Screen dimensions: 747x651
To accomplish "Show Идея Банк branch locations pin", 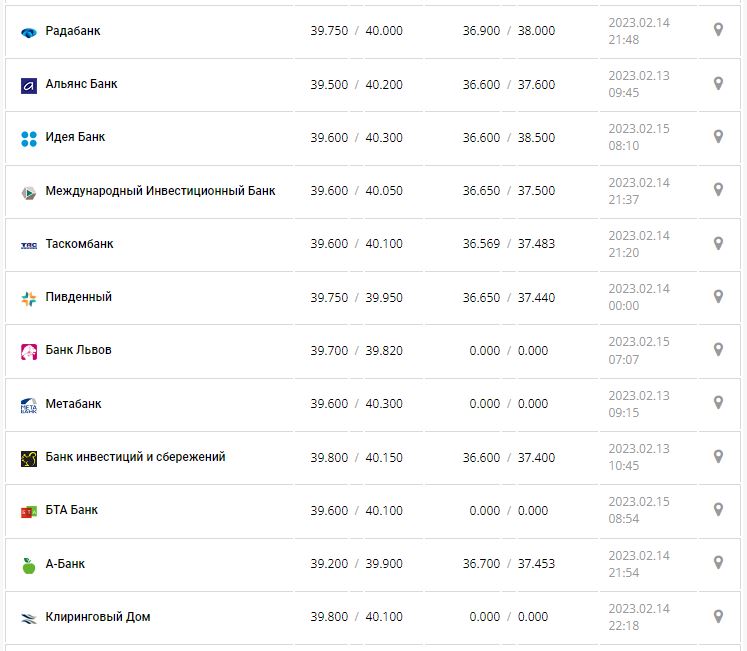I will [x=718, y=137].
